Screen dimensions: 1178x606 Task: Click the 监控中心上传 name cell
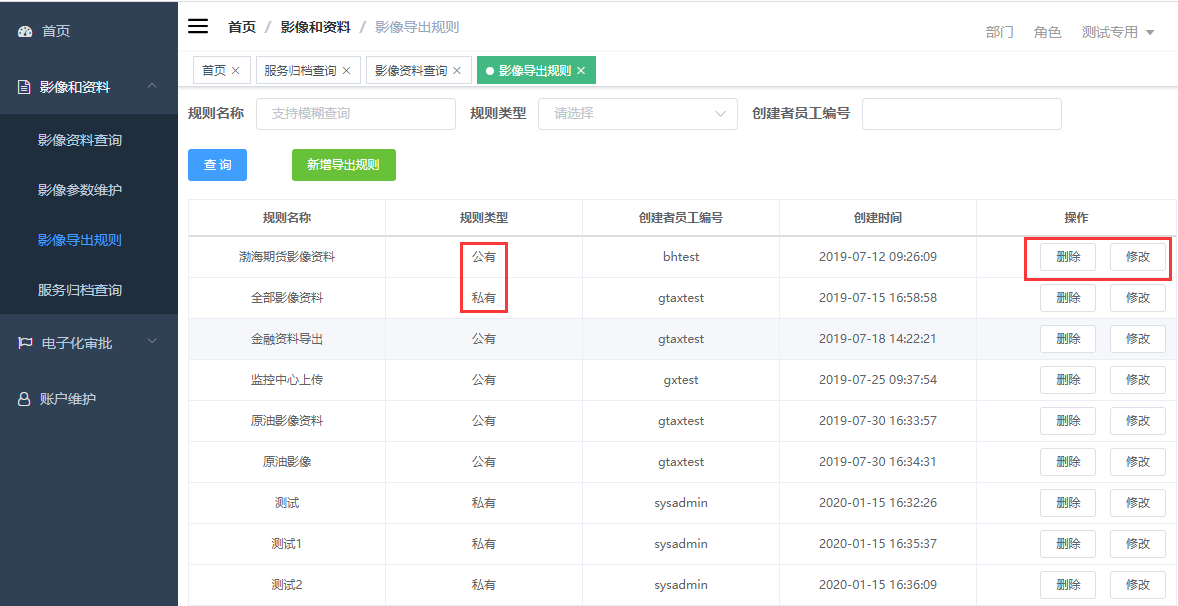pos(287,380)
